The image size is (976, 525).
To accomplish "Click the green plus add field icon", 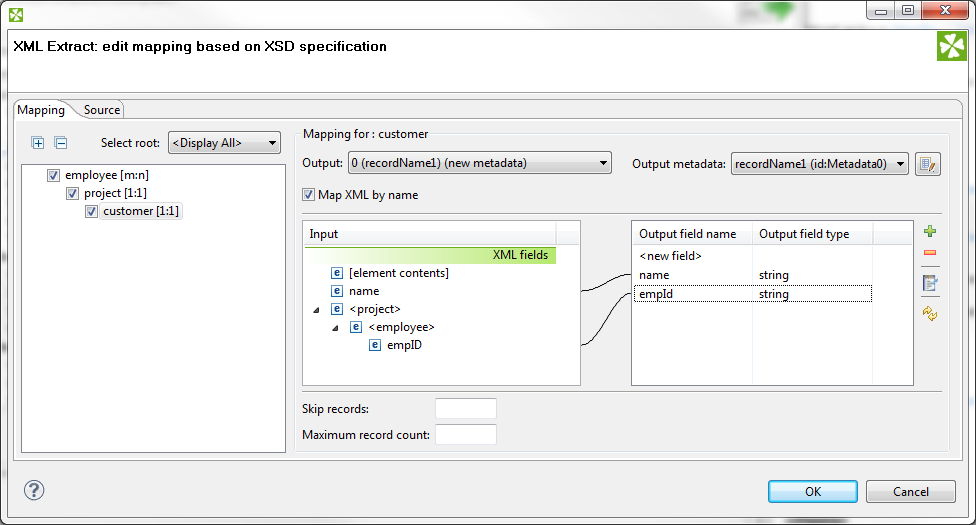I will [930, 232].
